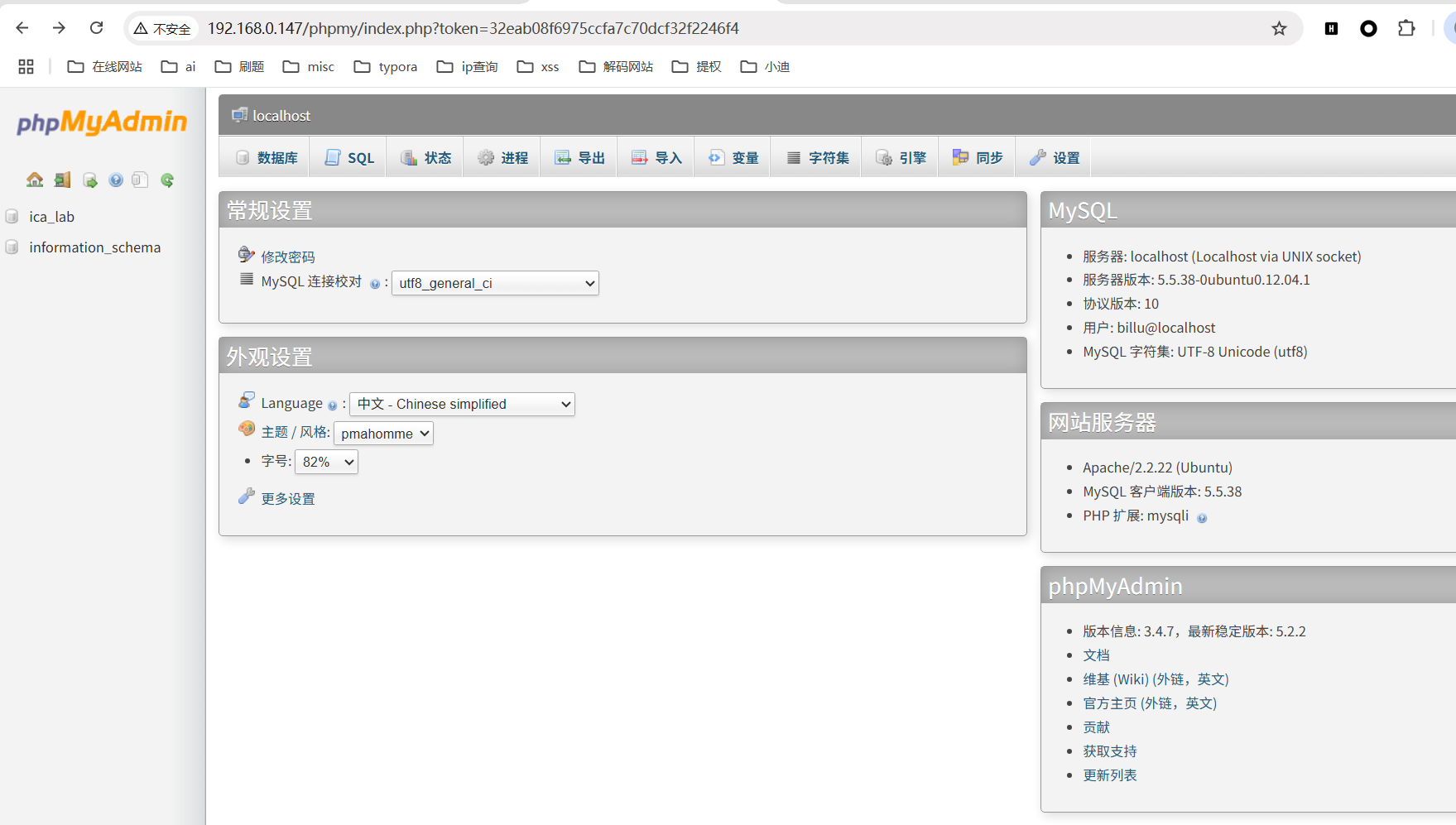The height and width of the screenshot is (825, 1456).
Task: Open the 解码网站 bookmark folder
Action: (616, 66)
